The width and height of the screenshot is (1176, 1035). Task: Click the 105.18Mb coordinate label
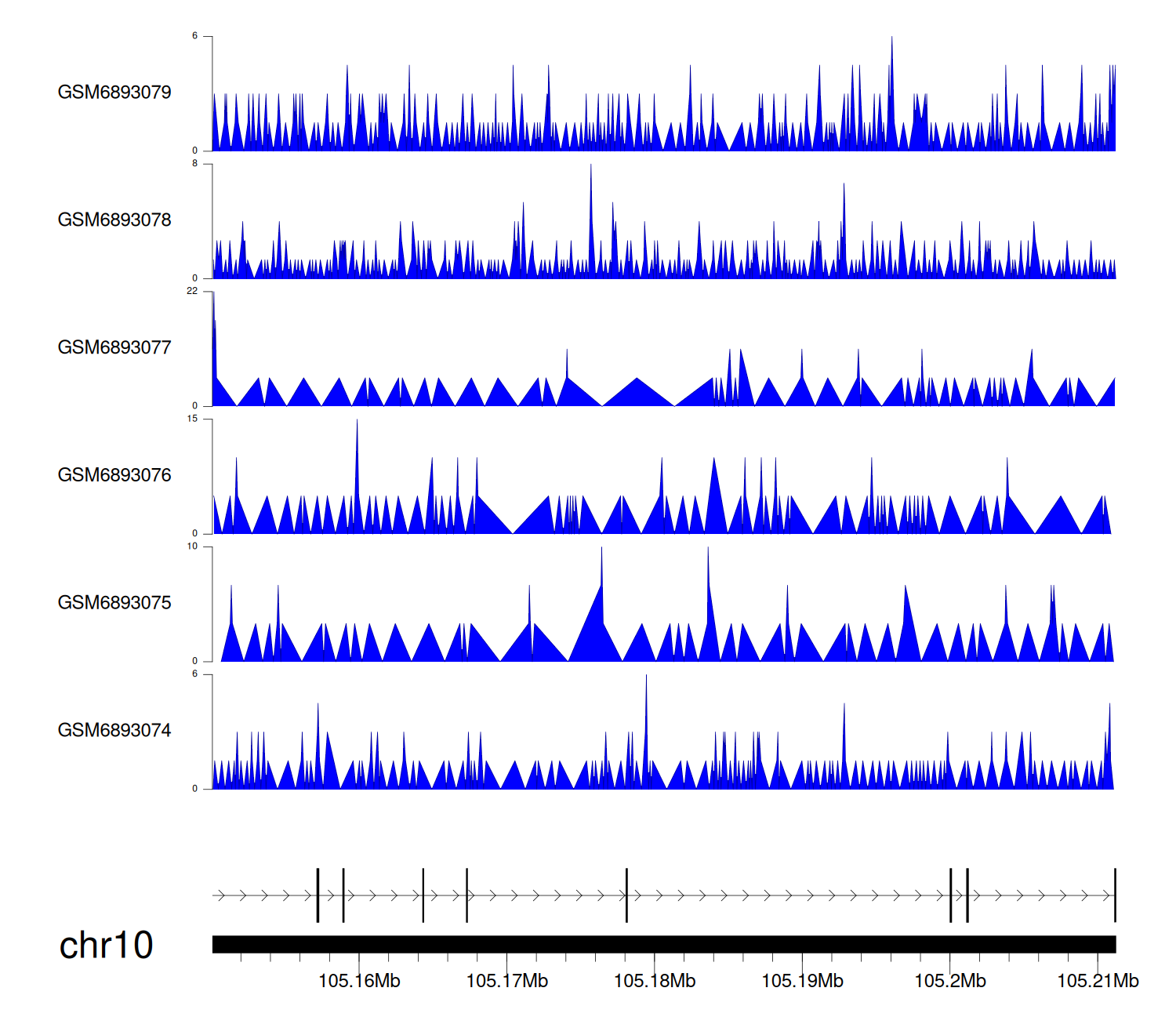click(655, 981)
